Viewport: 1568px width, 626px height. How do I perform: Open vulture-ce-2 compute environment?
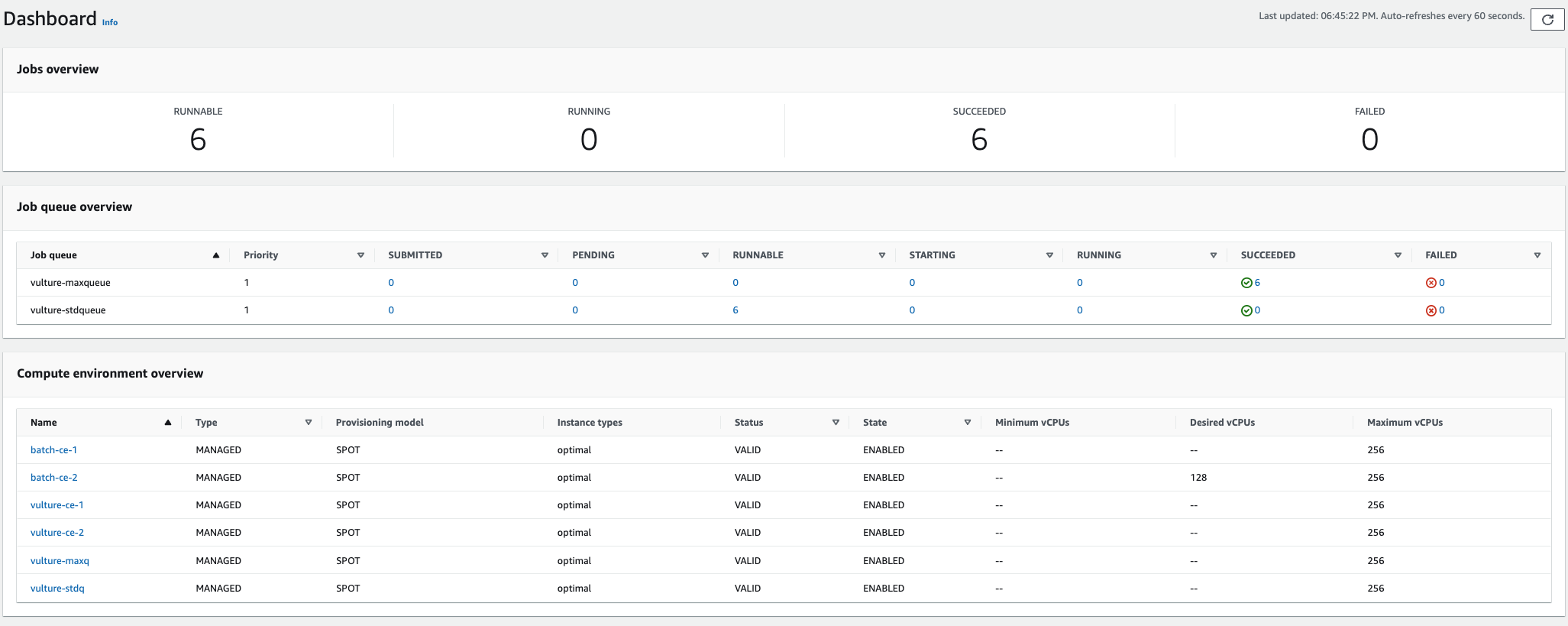(x=57, y=533)
